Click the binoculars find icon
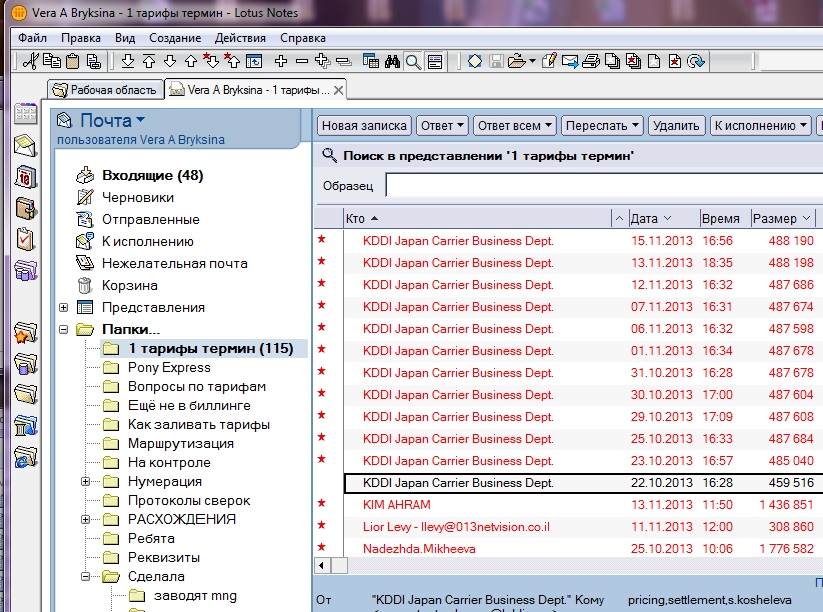The image size is (823, 612). (x=392, y=61)
